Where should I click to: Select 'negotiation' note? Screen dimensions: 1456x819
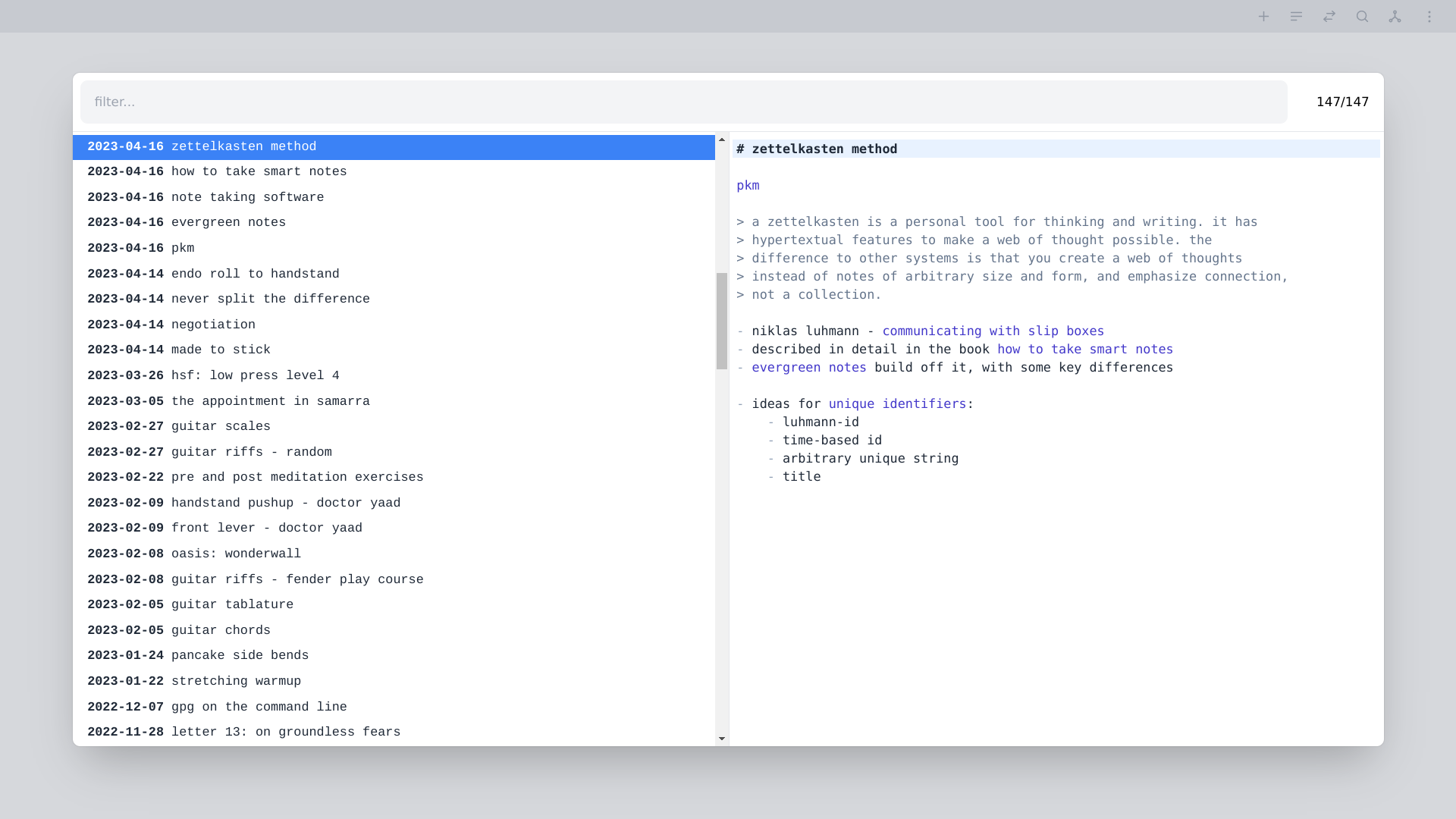(x=394, y=325)
